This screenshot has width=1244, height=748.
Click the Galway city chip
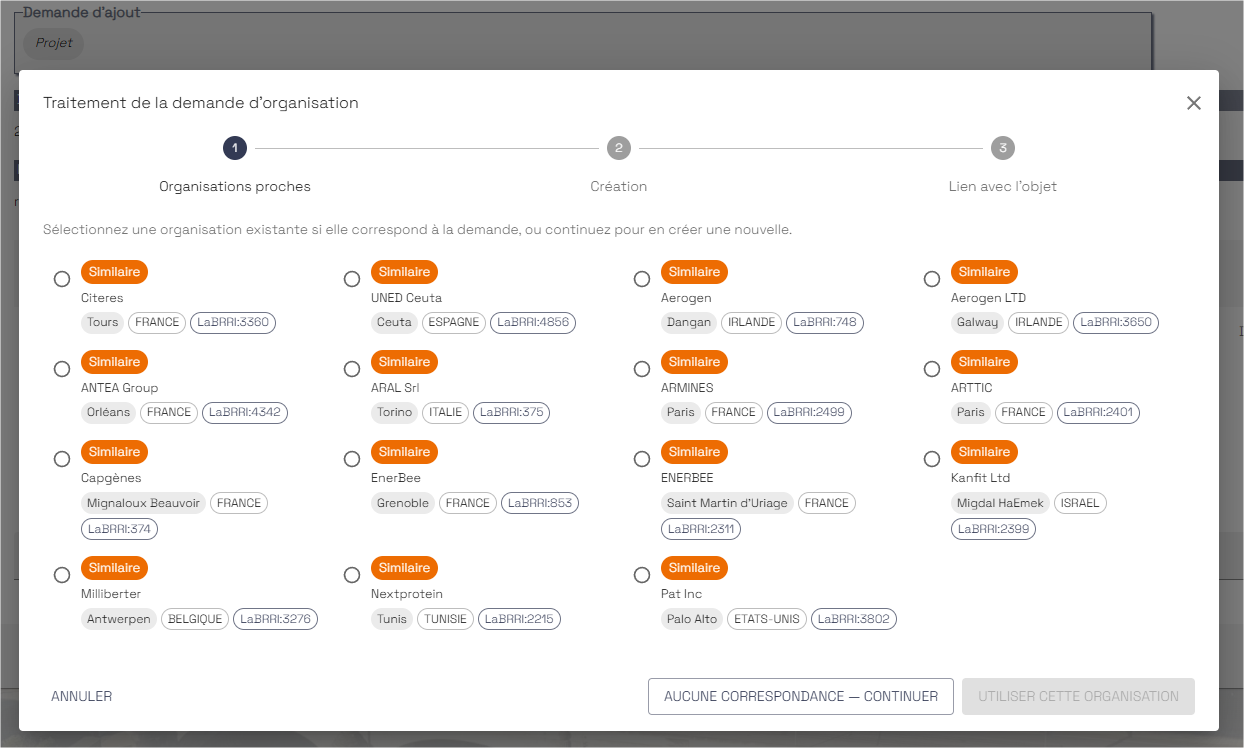977,322
